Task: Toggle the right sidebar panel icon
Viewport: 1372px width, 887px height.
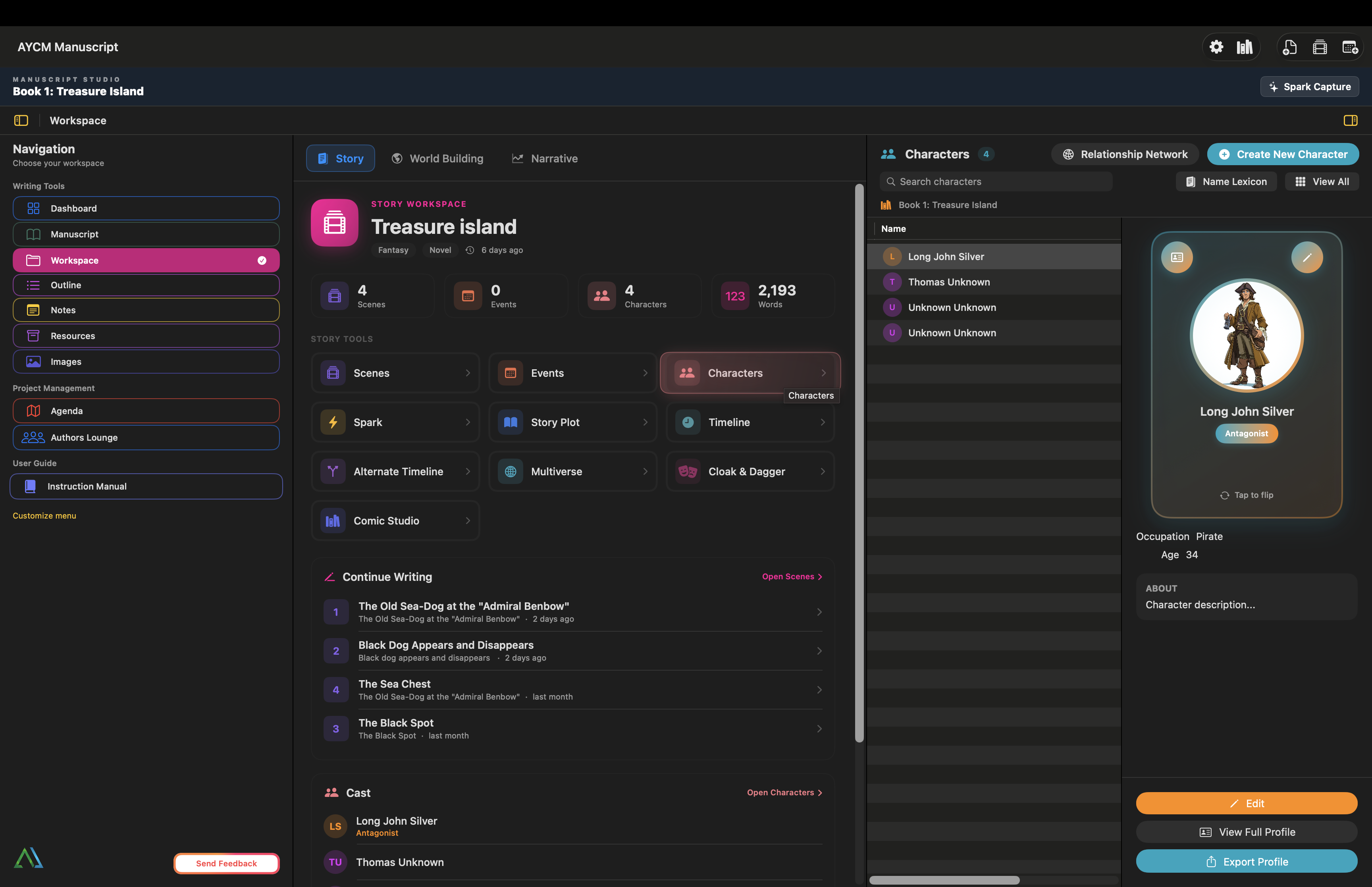Action: [x=1350, y=120]
